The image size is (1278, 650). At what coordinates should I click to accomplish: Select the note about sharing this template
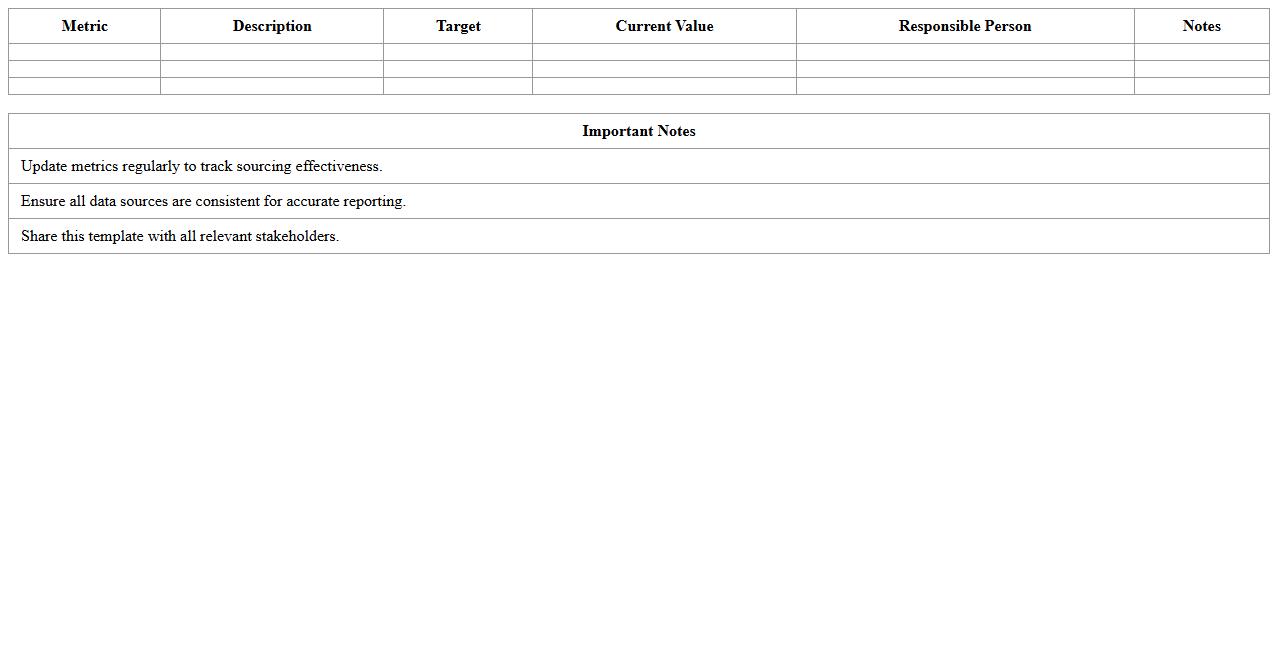(x=180, y=236)
